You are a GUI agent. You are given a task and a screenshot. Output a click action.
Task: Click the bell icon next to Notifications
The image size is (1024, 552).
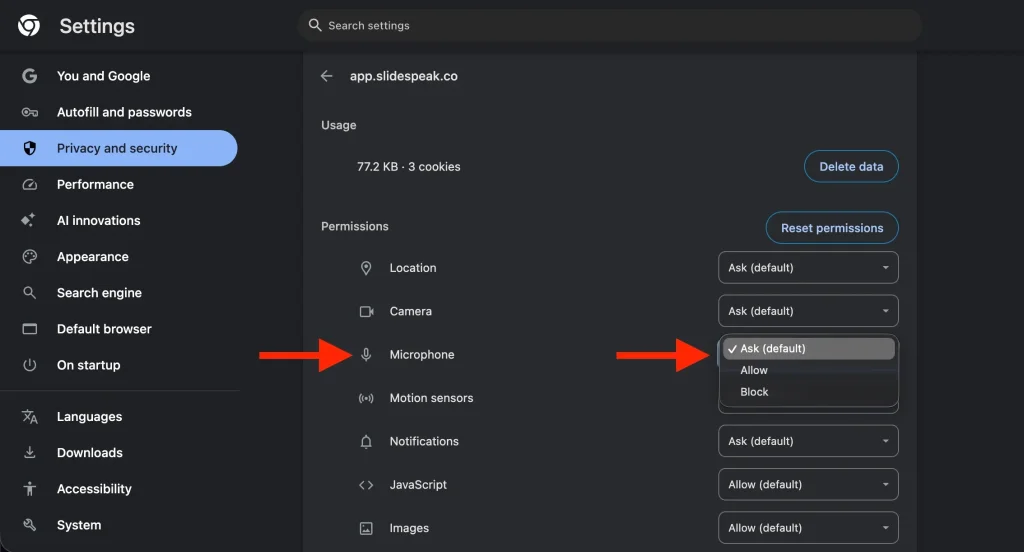pyautogui.click(x=366, y=442)
